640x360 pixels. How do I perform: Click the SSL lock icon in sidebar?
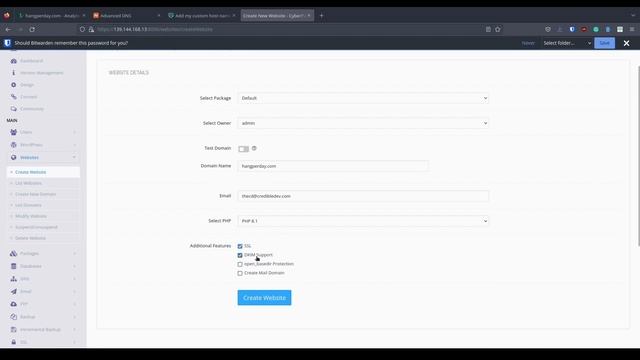pyautogui.click(x=13, y=342)
